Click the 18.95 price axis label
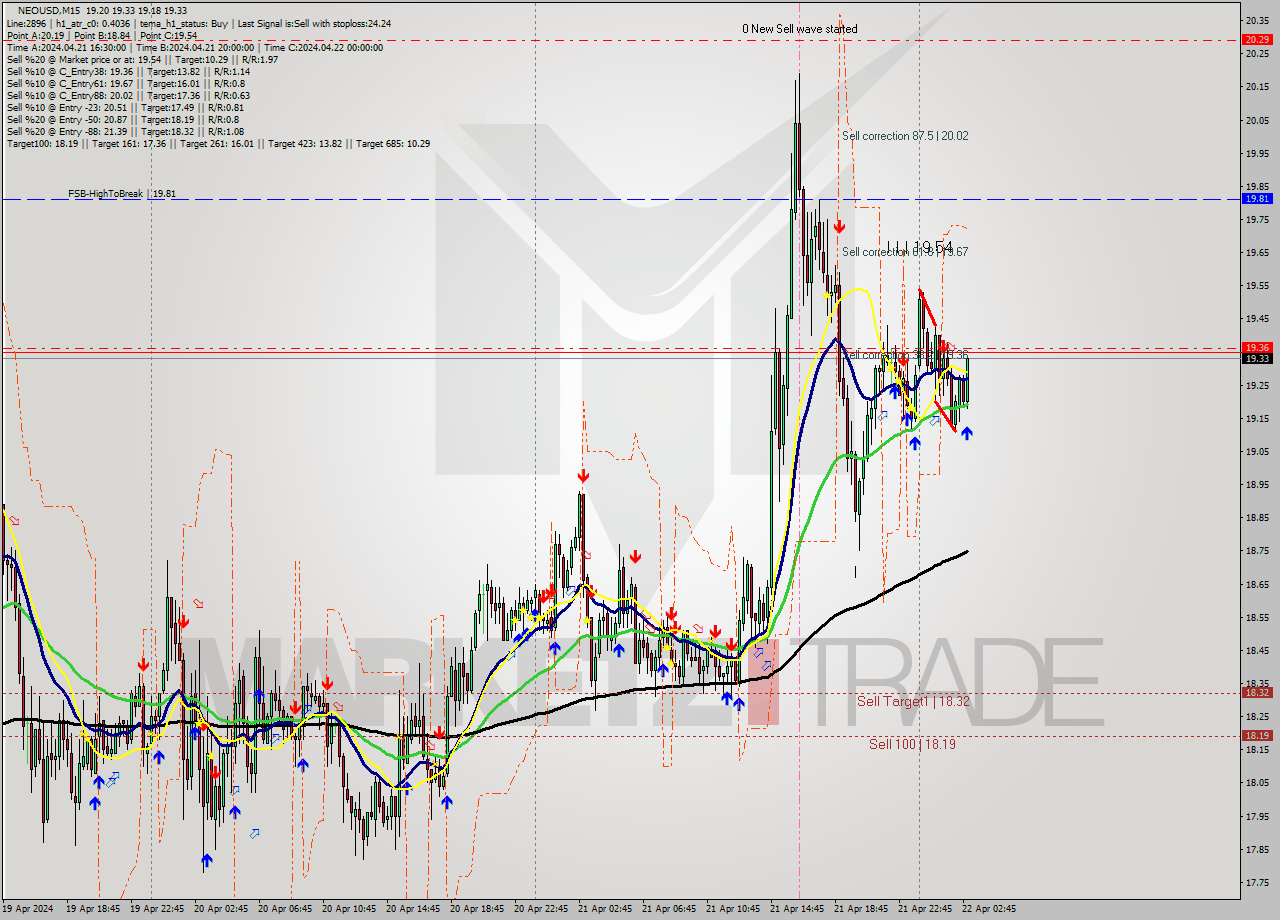The height and width of the screenshot is (920, 1280). (1257, 485)
